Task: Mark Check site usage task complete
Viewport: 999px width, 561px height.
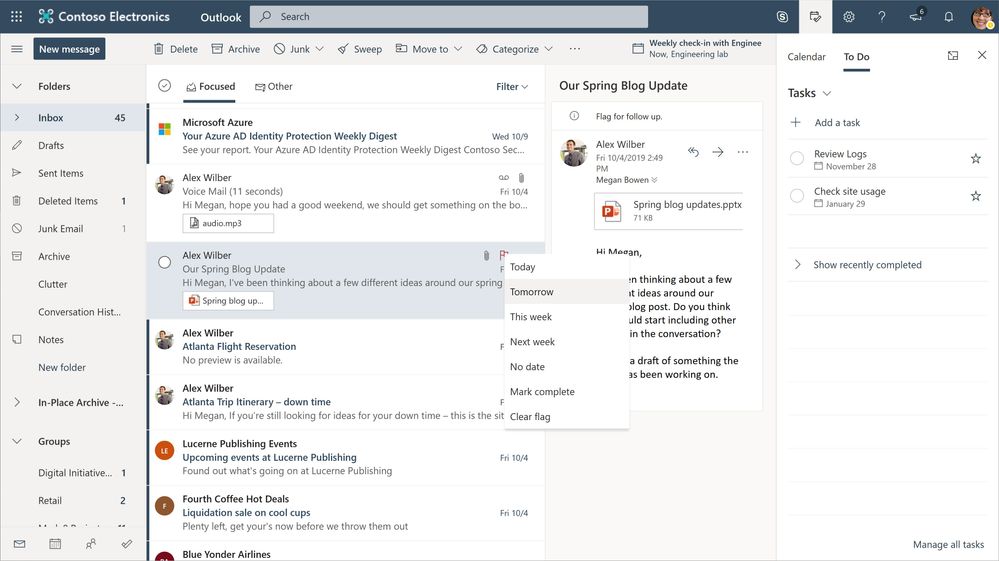Action: point(796,196)
